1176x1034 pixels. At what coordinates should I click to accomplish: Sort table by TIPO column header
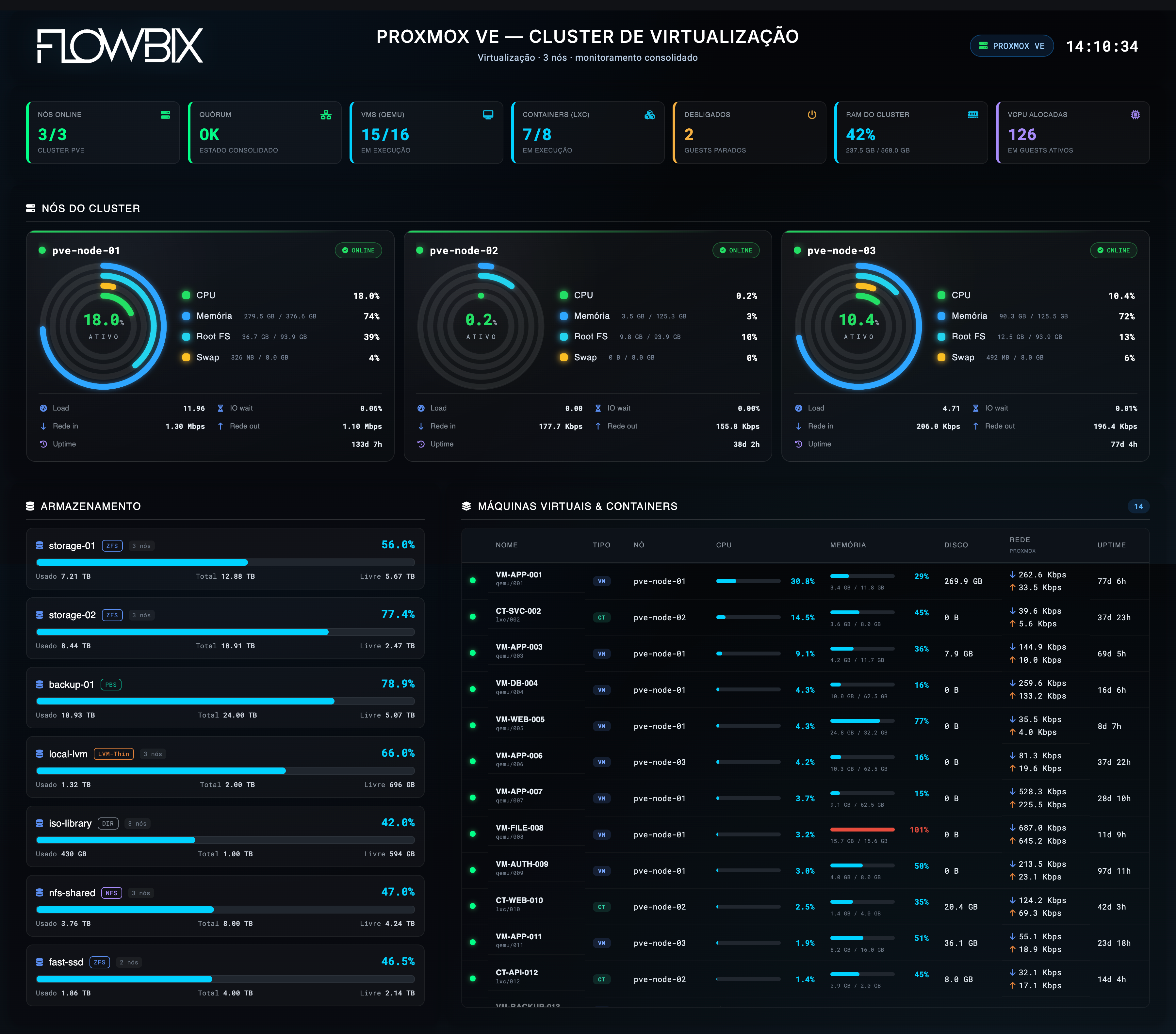point(602,545)
